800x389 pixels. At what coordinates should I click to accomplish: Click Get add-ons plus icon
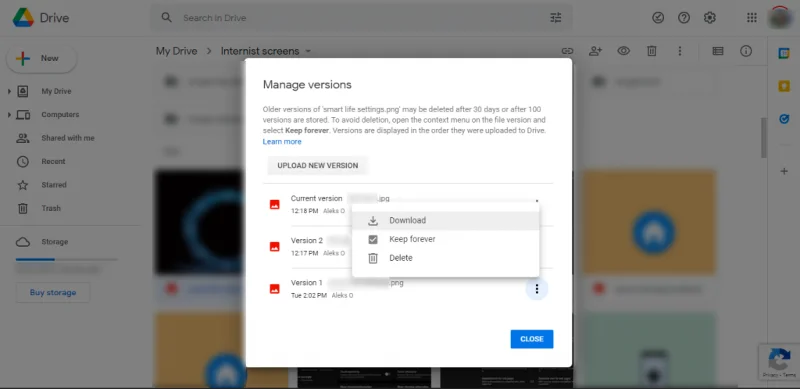(784, 172)
